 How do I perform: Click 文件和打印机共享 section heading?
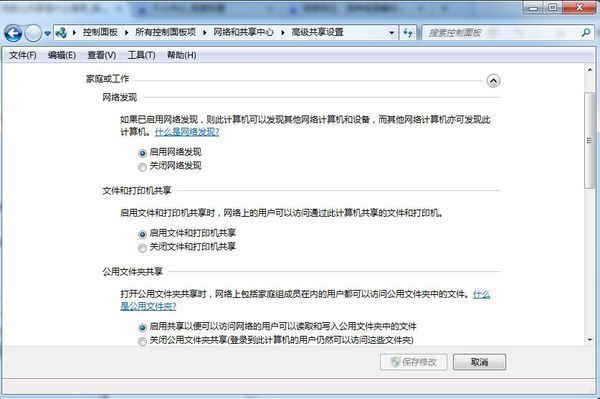click(x=137, y=191)
